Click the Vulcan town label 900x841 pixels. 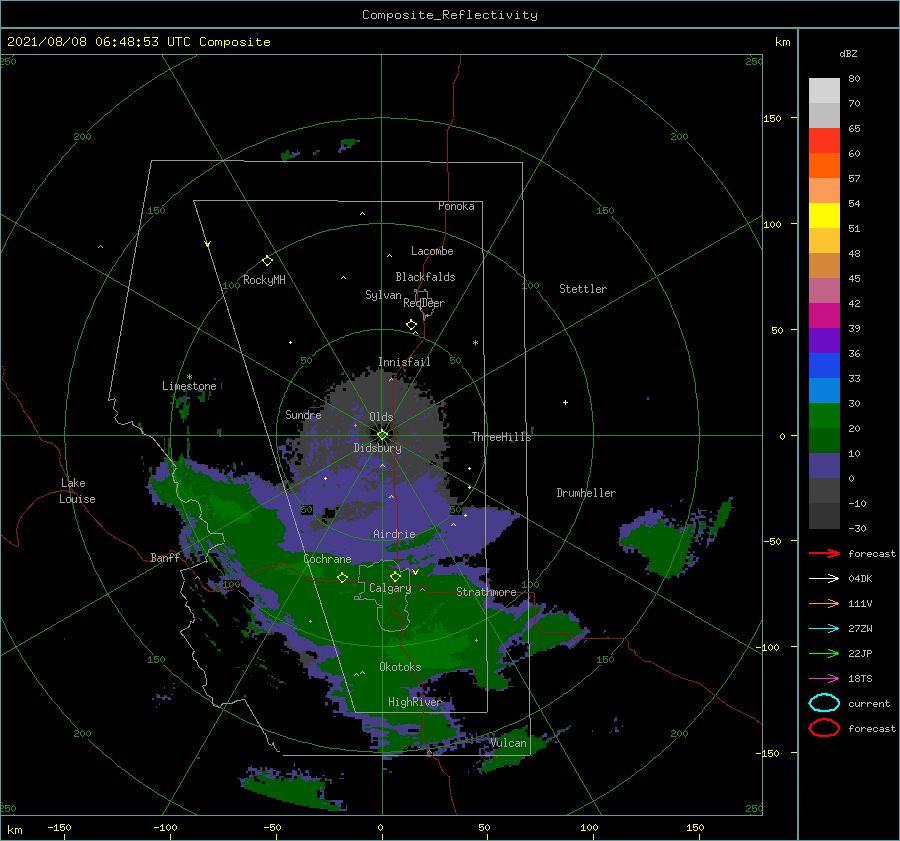[x=508, y=743]
